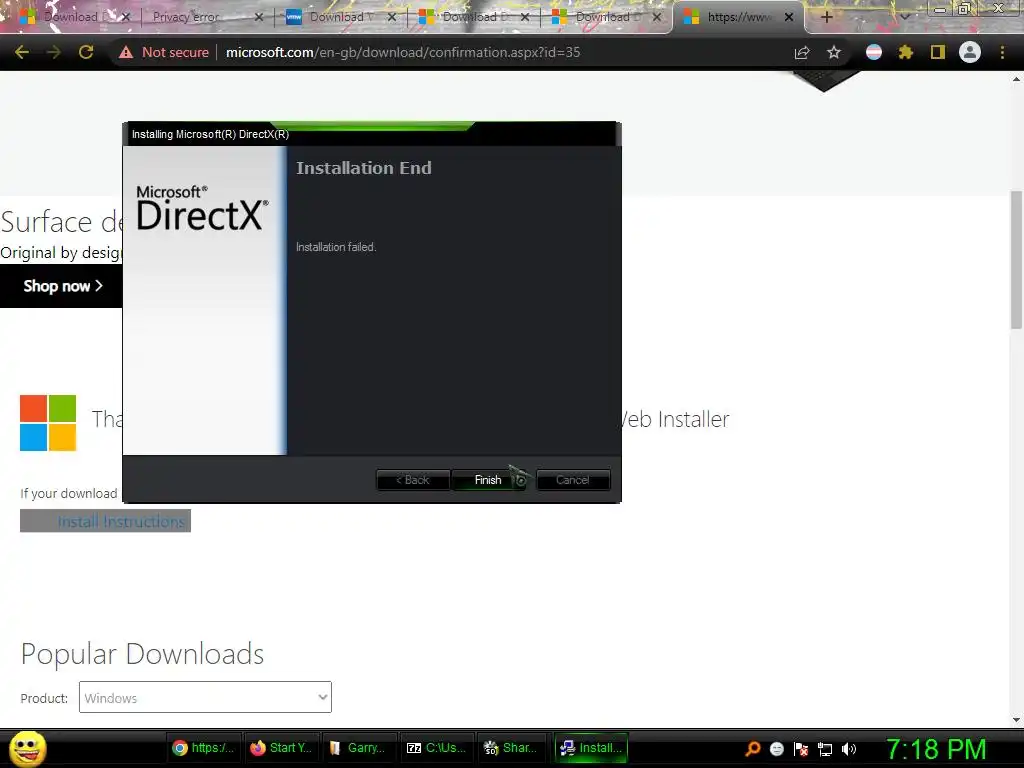Click the striped round extension icon
This screenshot has width=1024, height=768.
[x=874, y=52]
